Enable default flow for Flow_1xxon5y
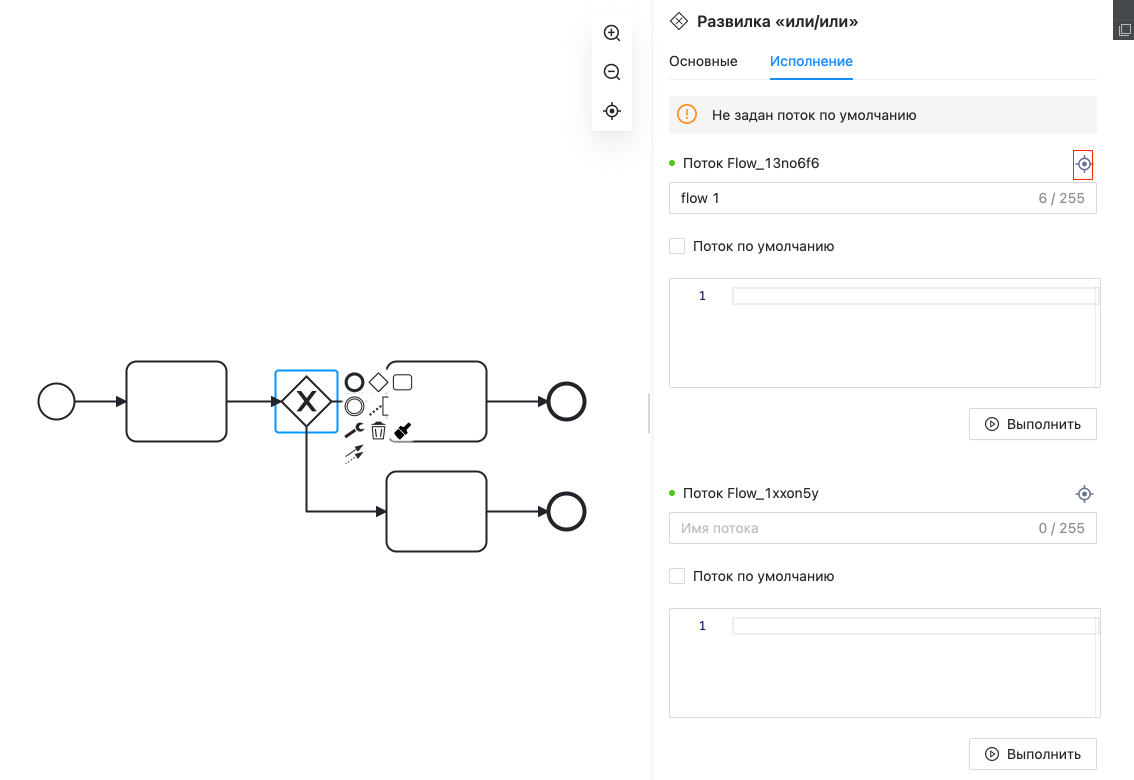This screenshot has width=1134, height=780. [677, 576]
